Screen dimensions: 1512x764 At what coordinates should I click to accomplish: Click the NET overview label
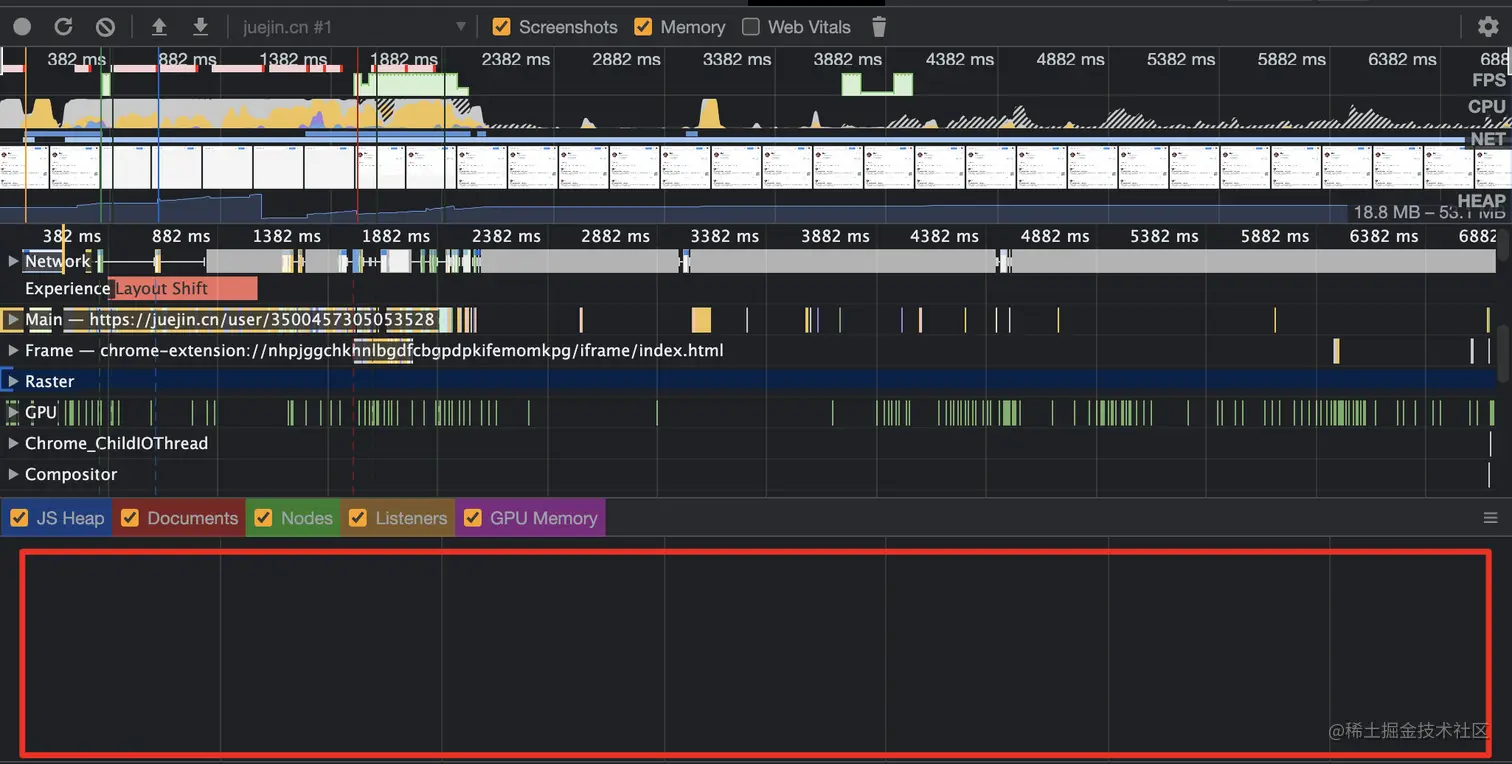click(x=1488, y=139)
